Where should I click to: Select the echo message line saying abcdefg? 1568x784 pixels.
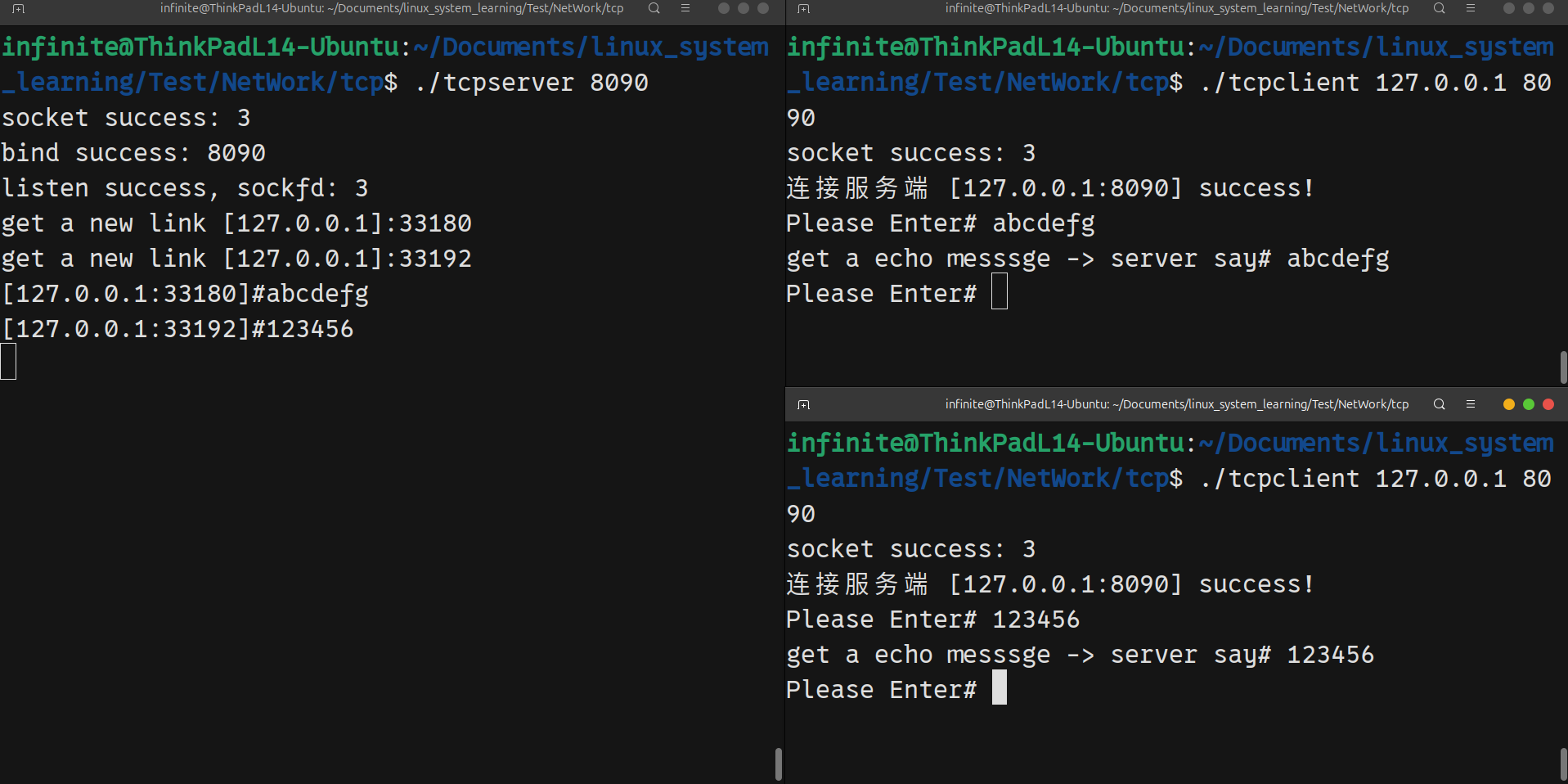(x=1088, y=258)
